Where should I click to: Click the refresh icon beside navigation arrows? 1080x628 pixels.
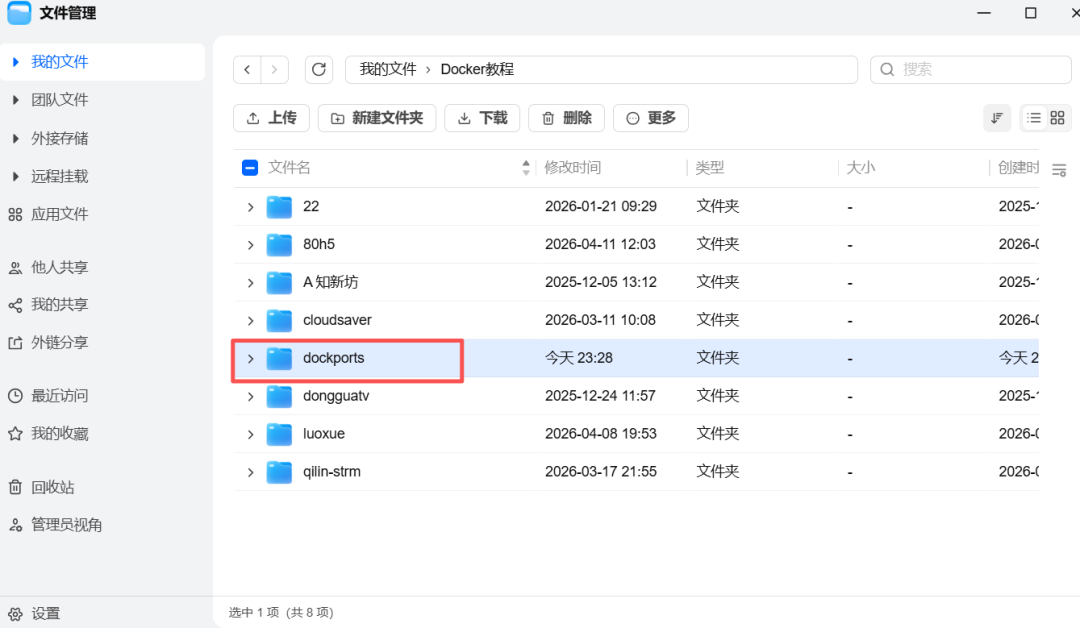pos(319,69)
